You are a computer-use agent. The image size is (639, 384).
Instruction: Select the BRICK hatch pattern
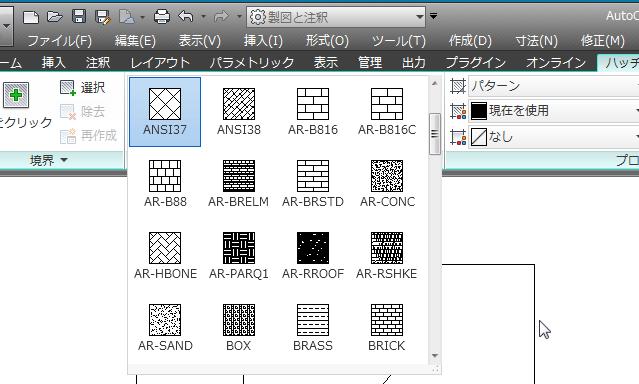click(x=387, y=328)
